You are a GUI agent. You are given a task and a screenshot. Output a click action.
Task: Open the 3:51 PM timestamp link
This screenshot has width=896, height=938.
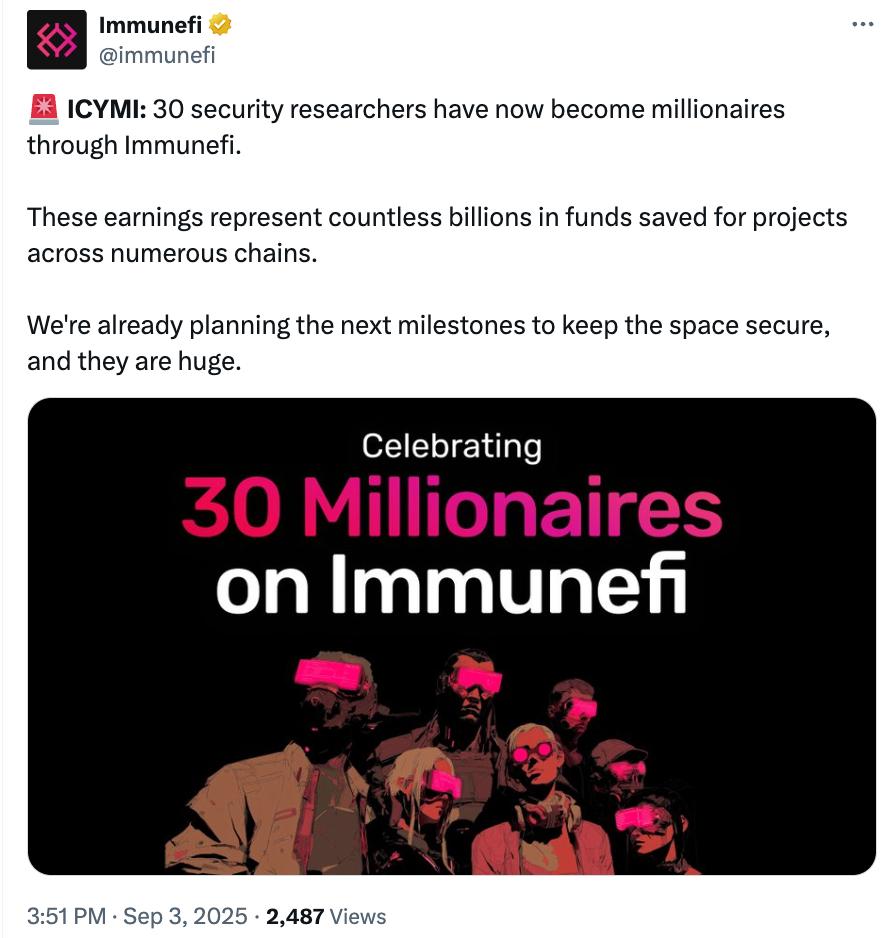pos(66,916)
